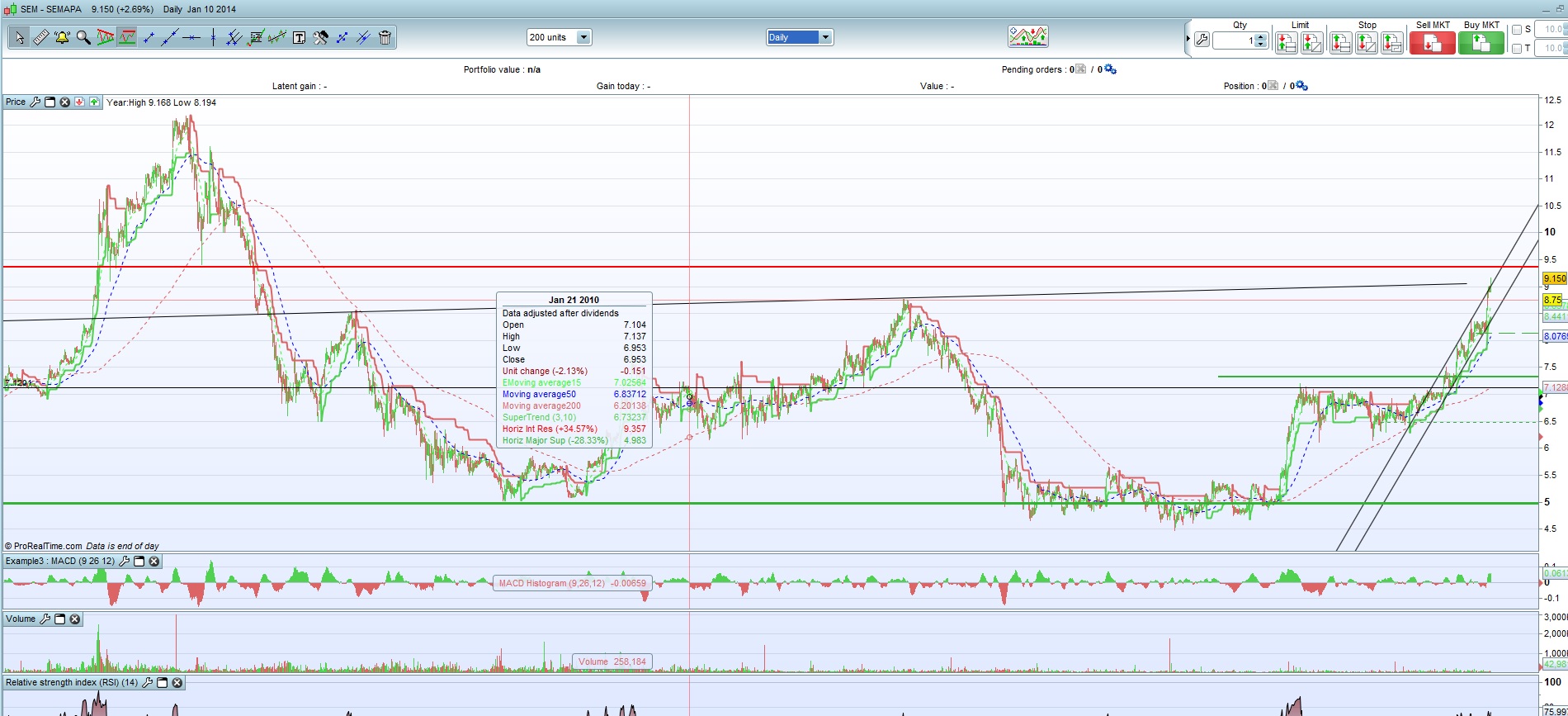Open MACD indicator wrench settings
The height and width of the screenshot is (716, 1568).
(125, 562)
